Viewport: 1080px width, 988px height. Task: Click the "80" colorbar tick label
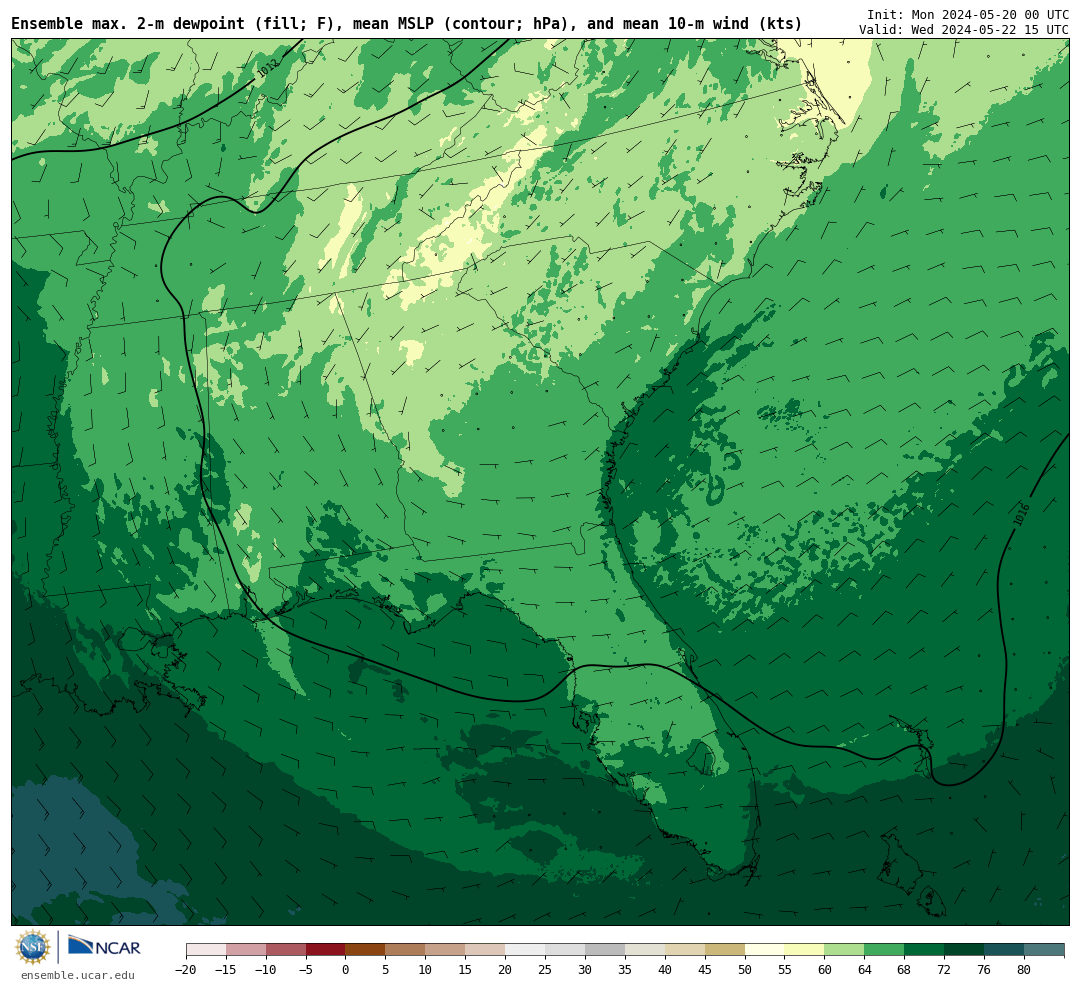pos(1024,969)
